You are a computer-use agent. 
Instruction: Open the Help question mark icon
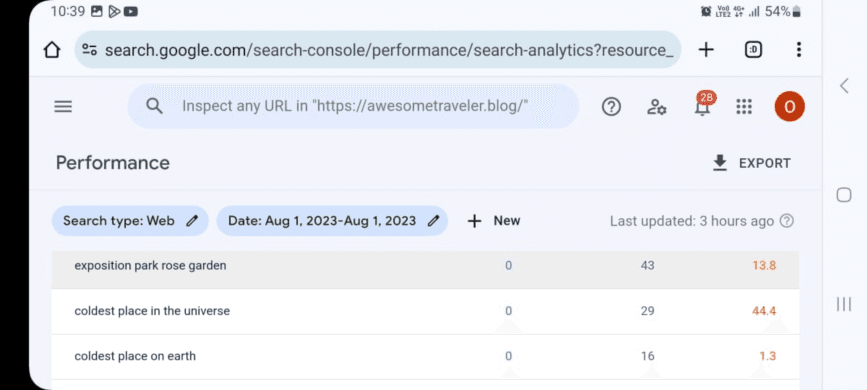(611, 106)
